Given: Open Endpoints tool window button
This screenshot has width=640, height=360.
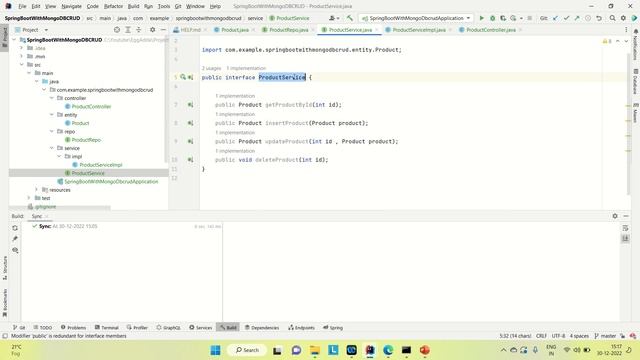Looking at the screenshot, I should (x=302, y=327).
